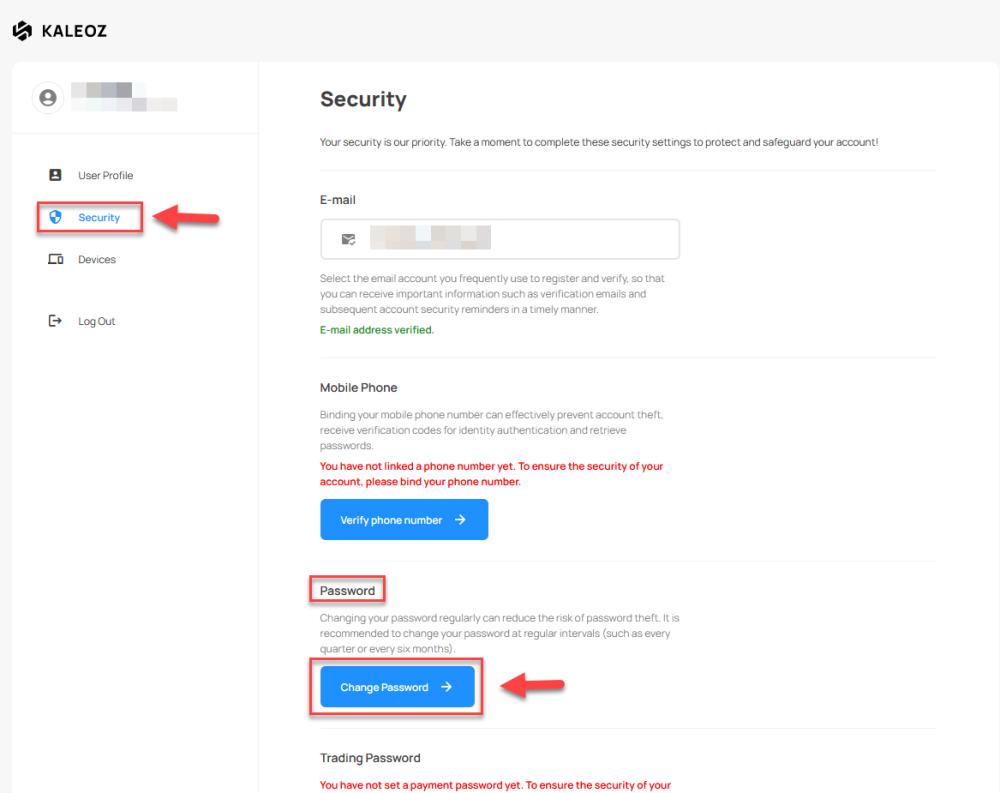Click the user avatar icon

pos(47,97)
